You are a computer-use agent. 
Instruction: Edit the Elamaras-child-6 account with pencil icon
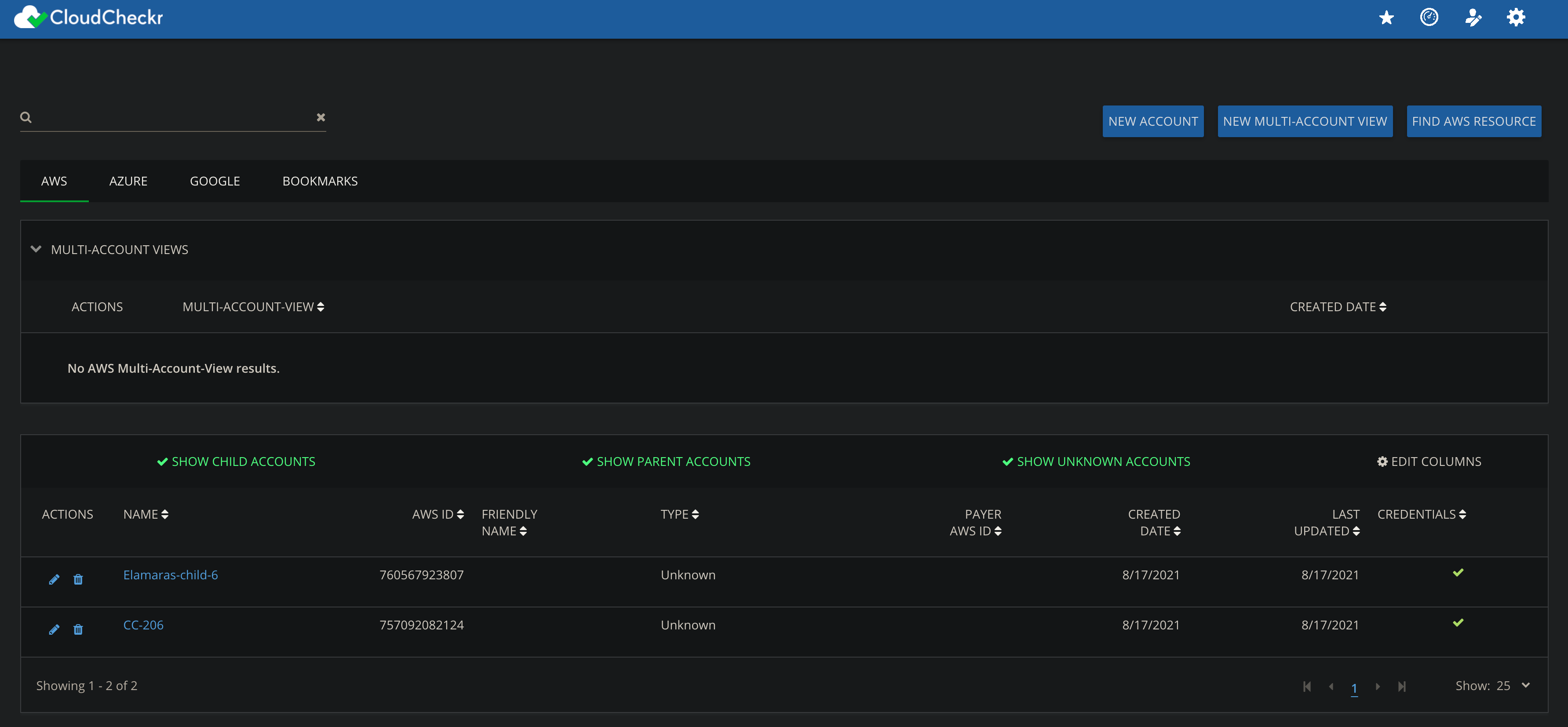click(54, 579)
